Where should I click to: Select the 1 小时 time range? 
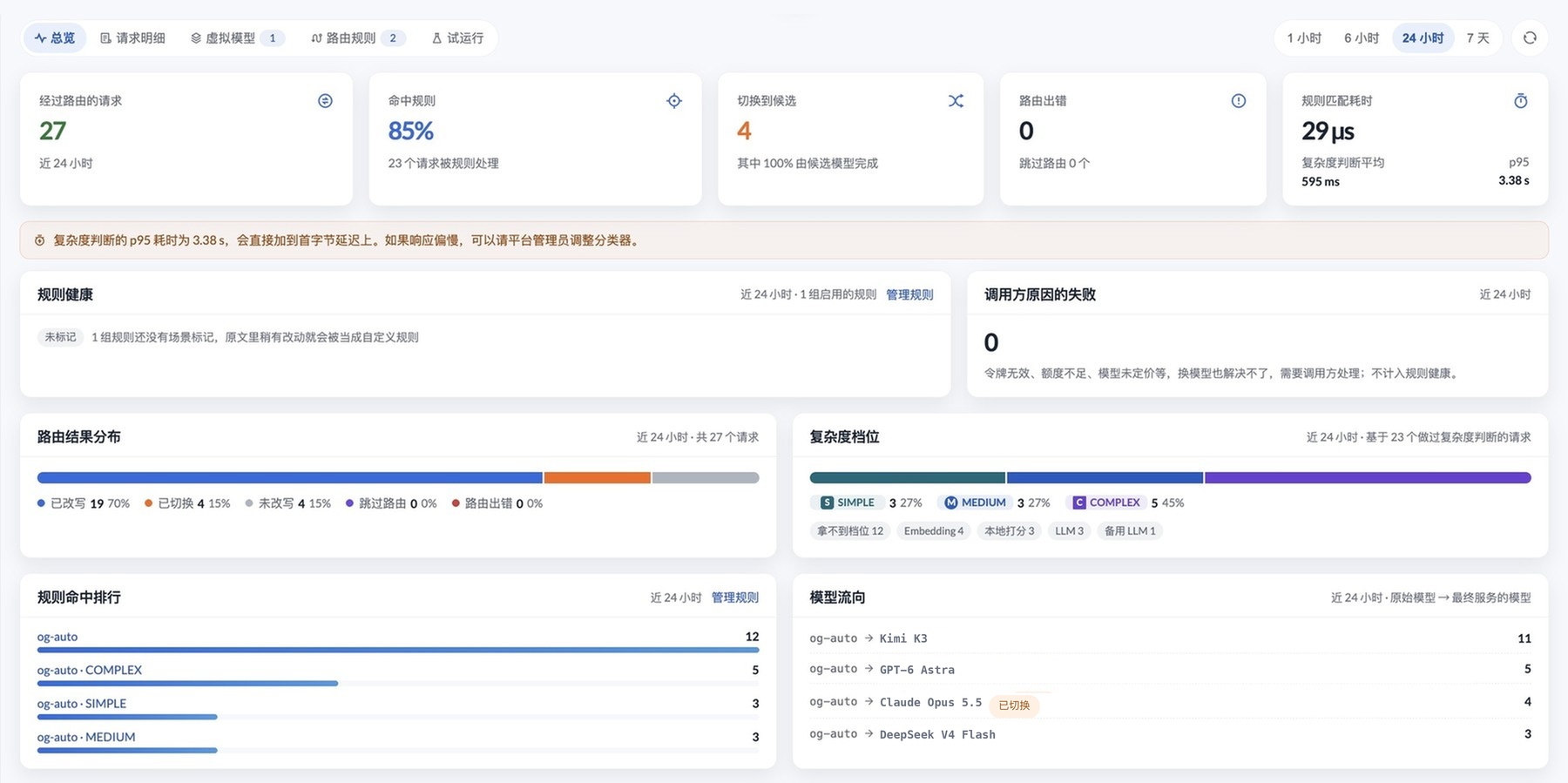(1304, 37)
